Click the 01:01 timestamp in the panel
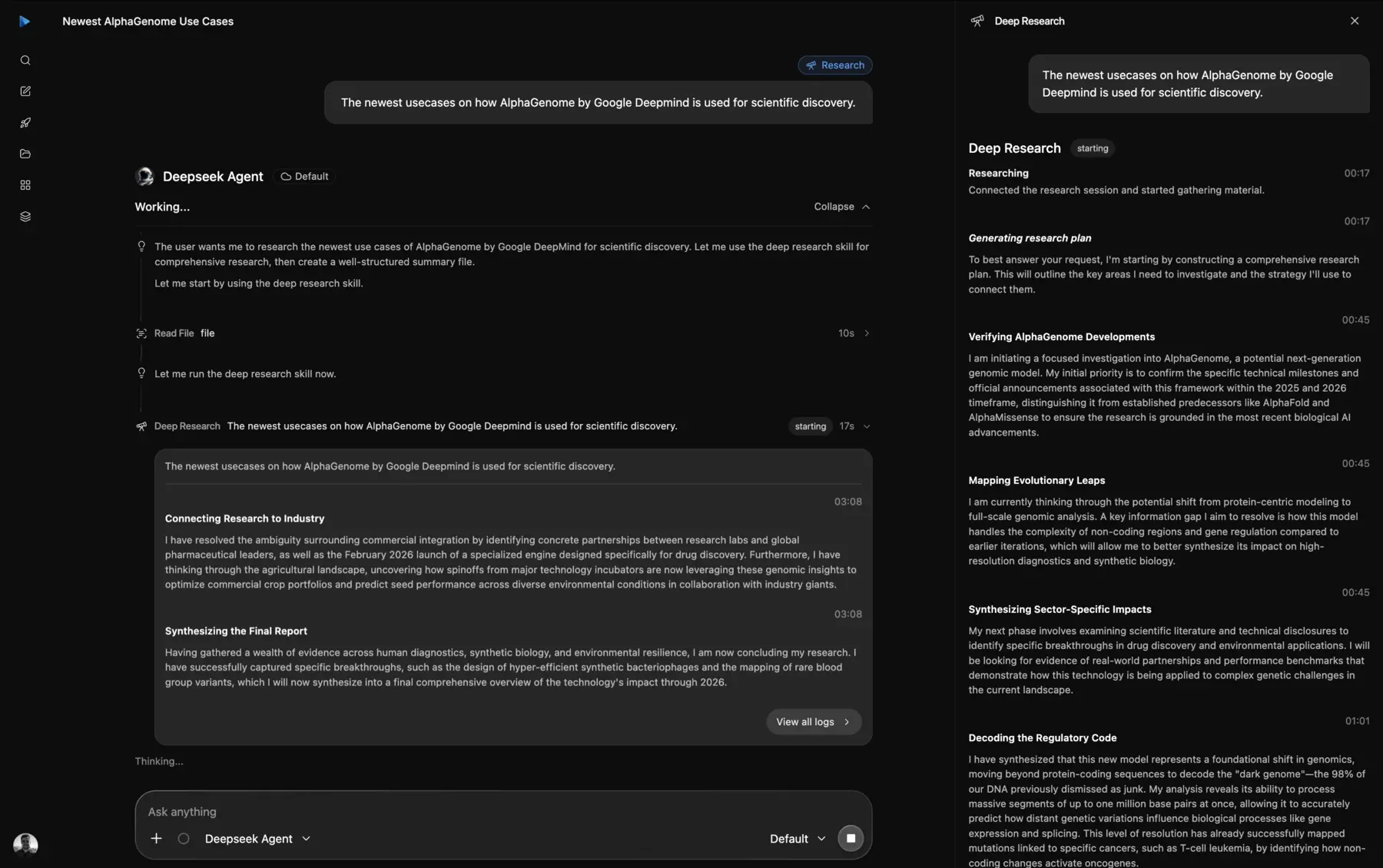 [1357, 721]
